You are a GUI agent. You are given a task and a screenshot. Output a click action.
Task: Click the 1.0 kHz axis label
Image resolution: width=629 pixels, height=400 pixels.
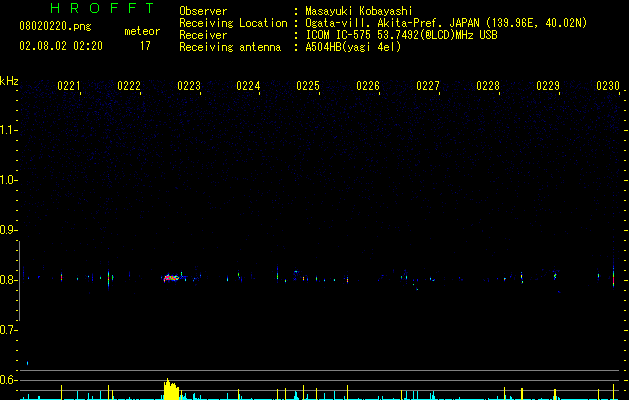click(9, 180)
